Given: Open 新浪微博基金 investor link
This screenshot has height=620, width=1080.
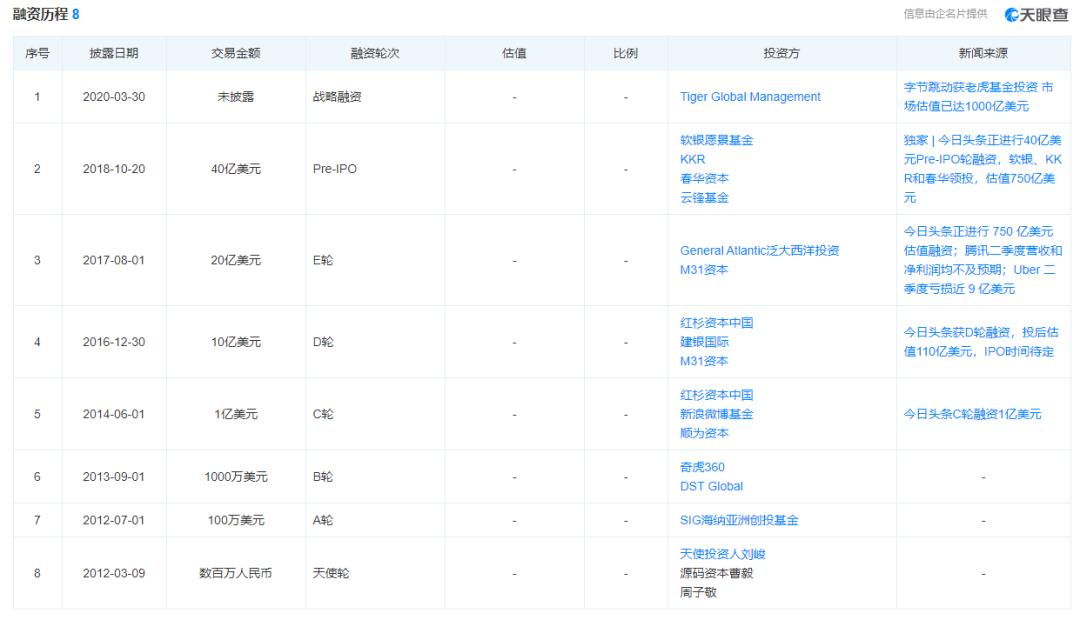Looking at the screenshot, I should pyautogui.click(x=716, y=414).
